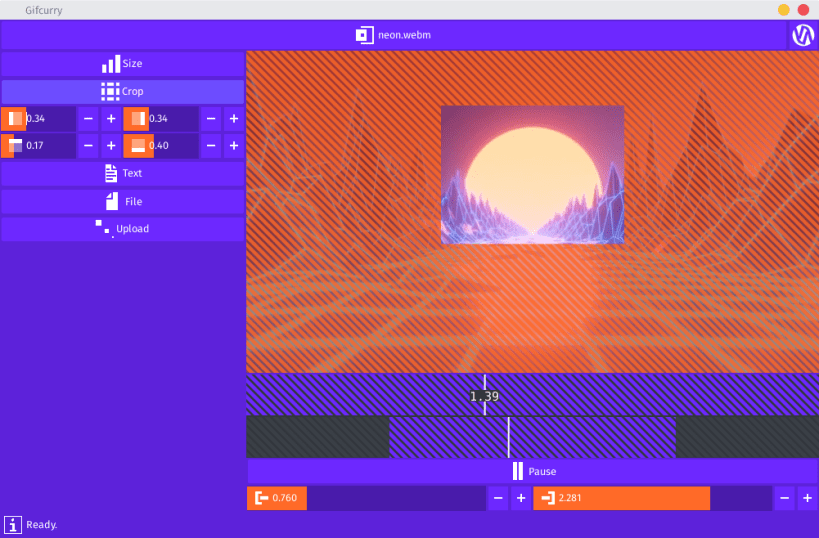Edit the end time 2.281 field
The image size is (819, 538).
[x=652, y=498]
